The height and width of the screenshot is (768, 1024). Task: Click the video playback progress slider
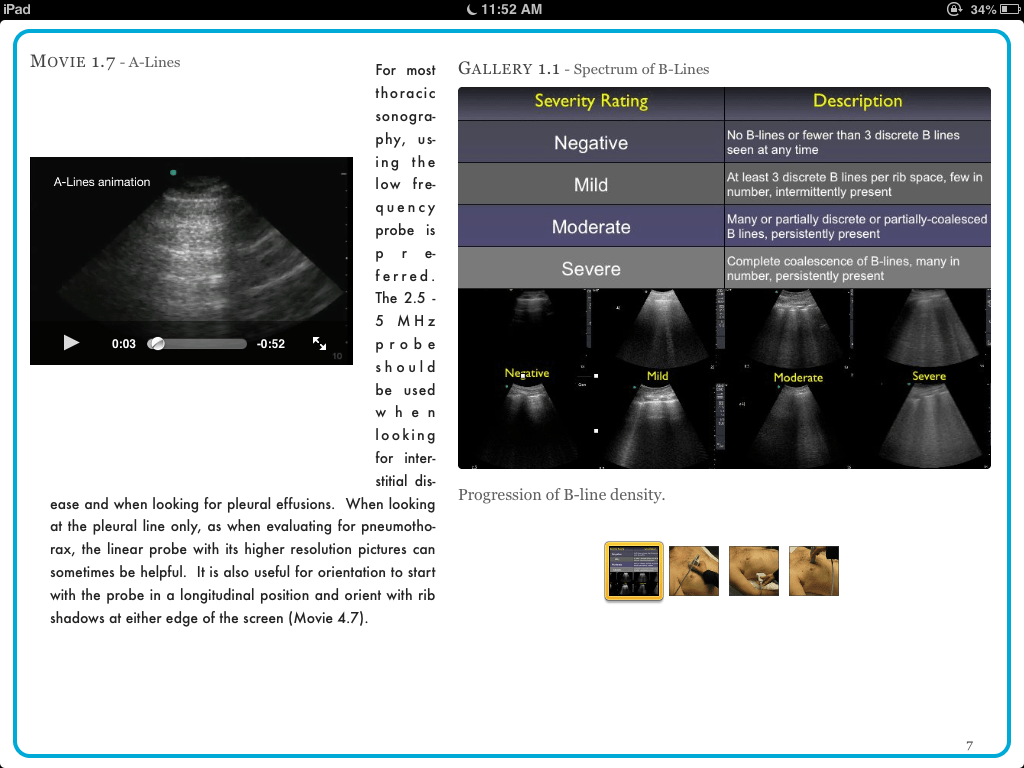click(x=197, y=343)
